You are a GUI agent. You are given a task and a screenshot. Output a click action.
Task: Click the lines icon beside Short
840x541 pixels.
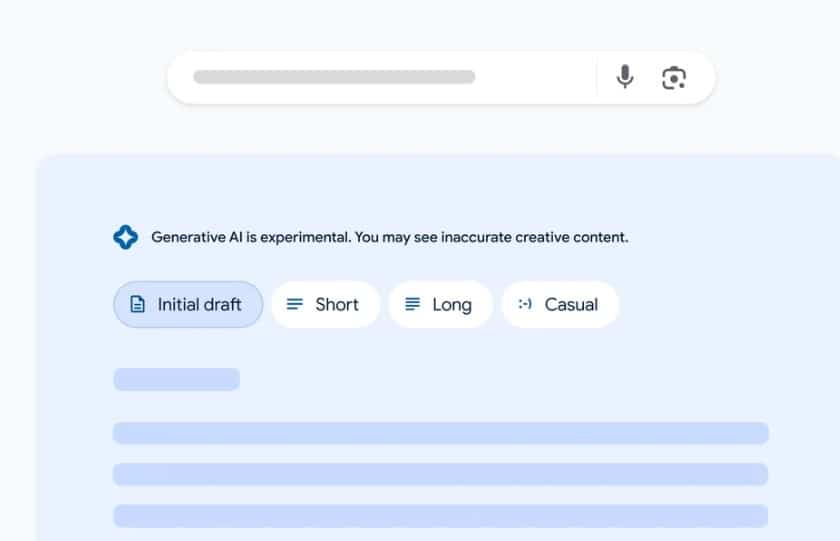tap(295, 305)
